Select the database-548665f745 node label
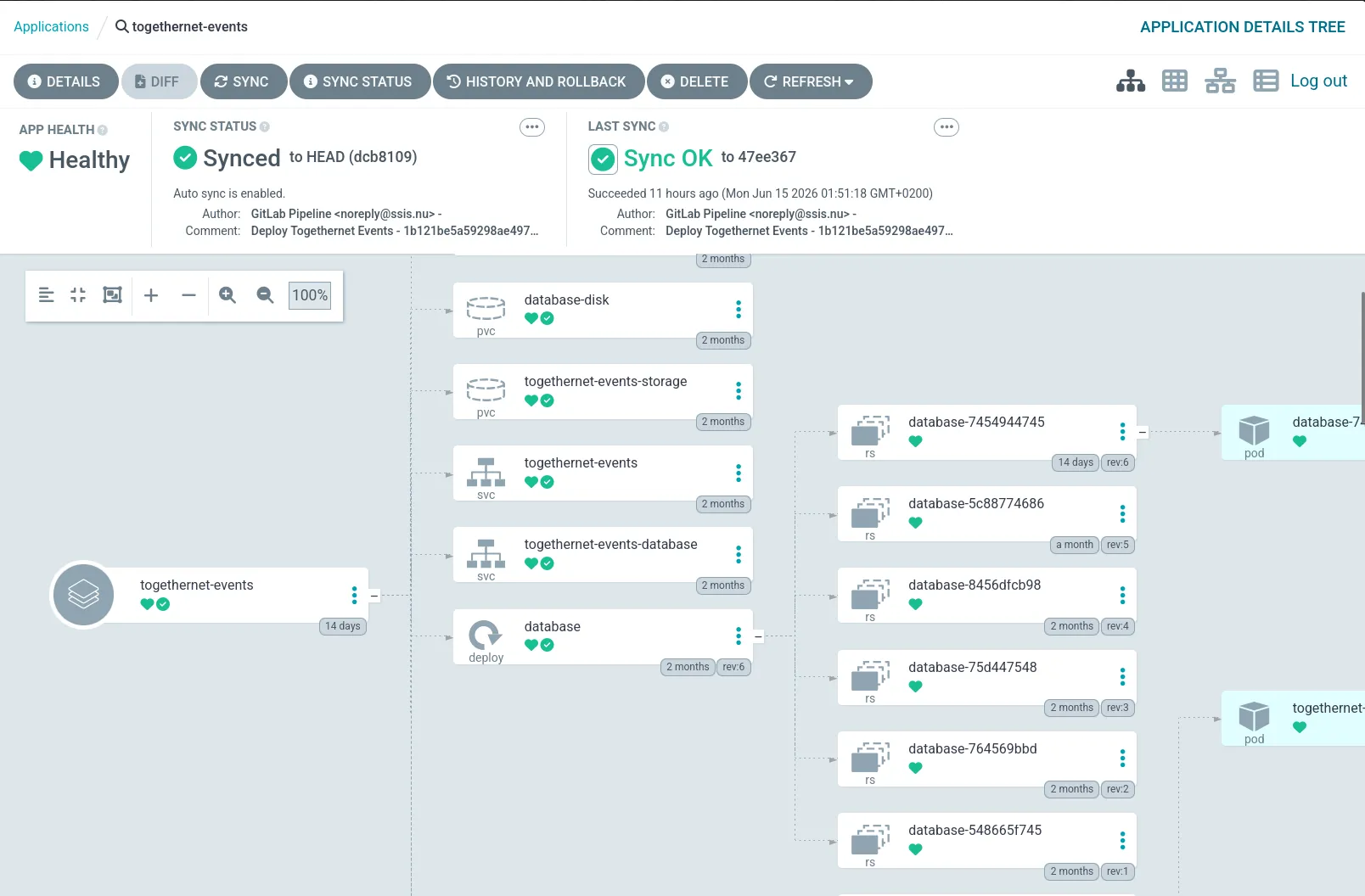 975,830
